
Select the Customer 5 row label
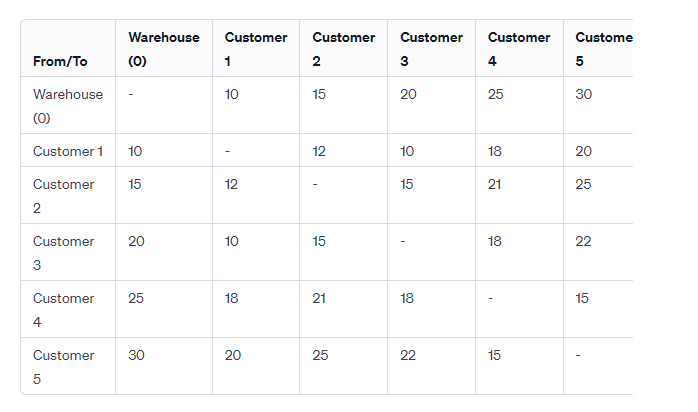tap(64, 367)
